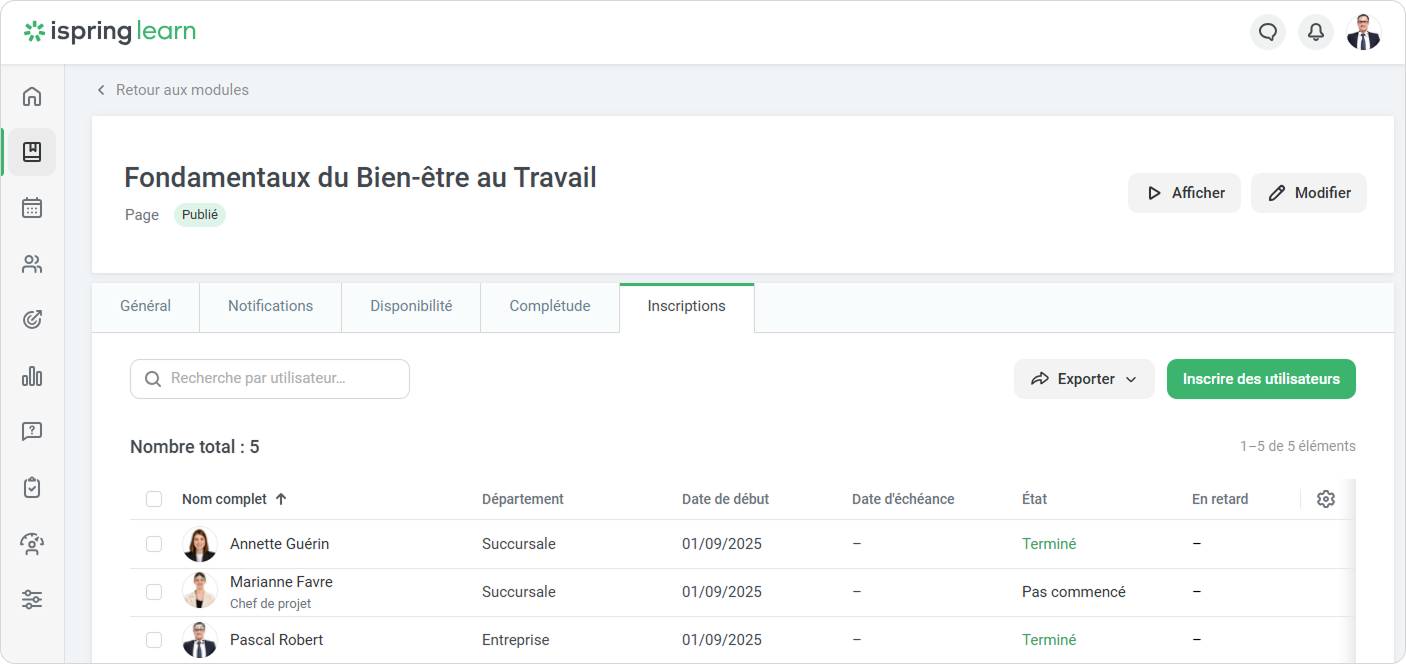Click the notifications bell icon

click(1316, 32)
